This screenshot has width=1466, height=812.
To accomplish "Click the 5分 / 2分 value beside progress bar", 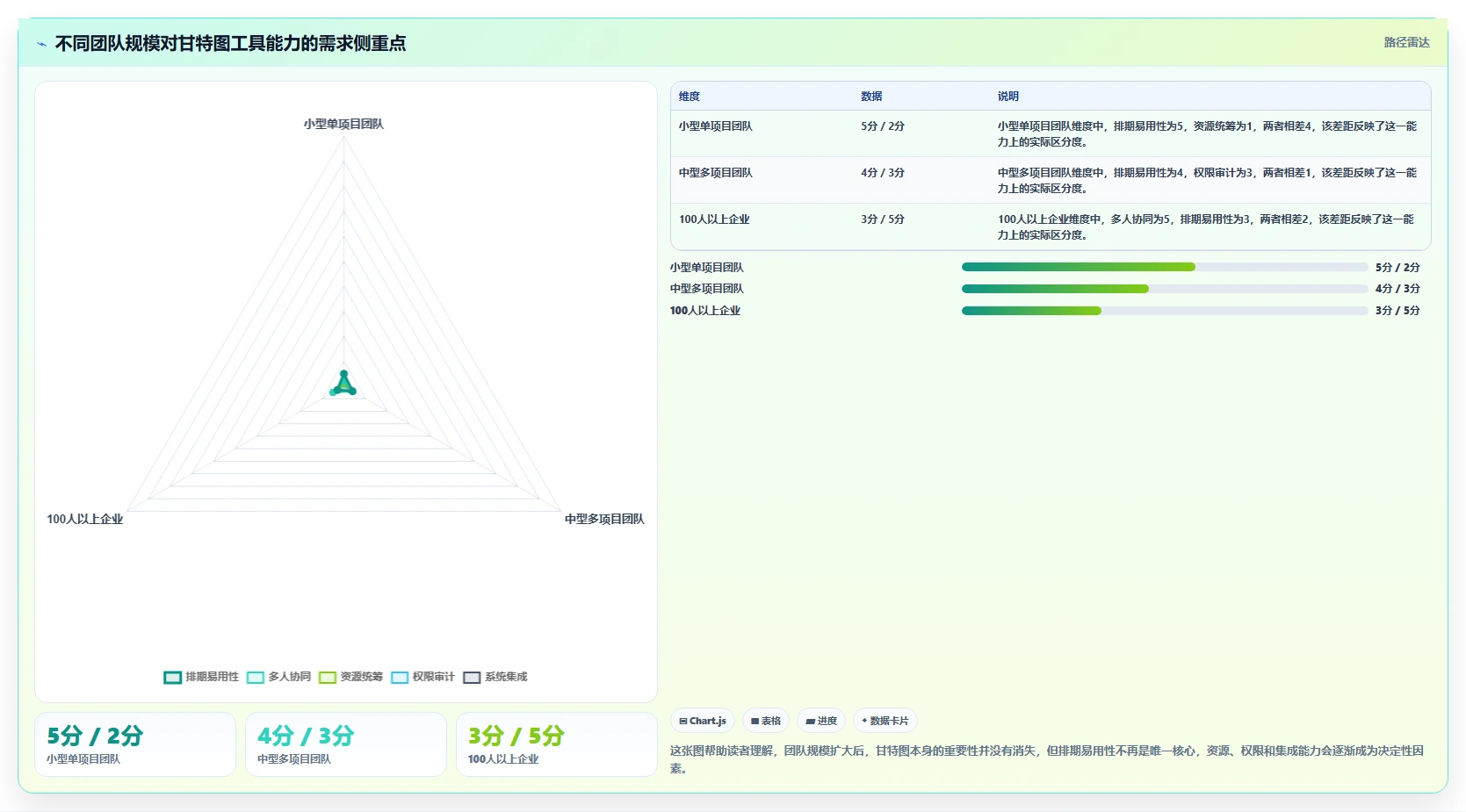I will coord(1397,268).
